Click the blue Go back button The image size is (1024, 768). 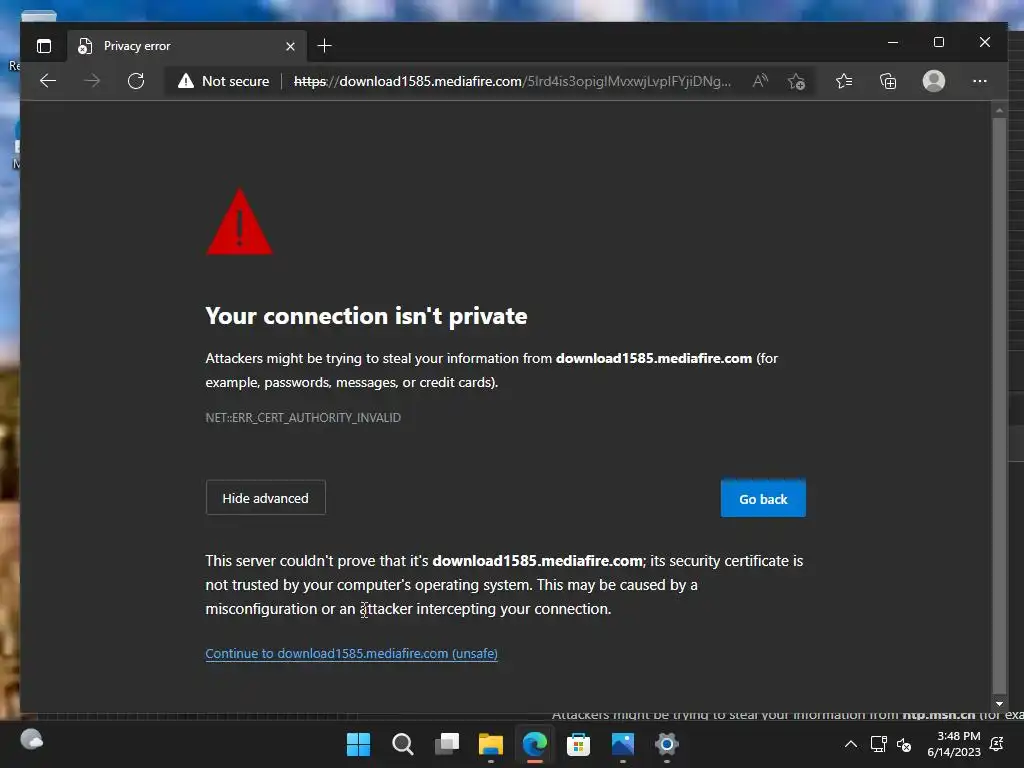763,499
